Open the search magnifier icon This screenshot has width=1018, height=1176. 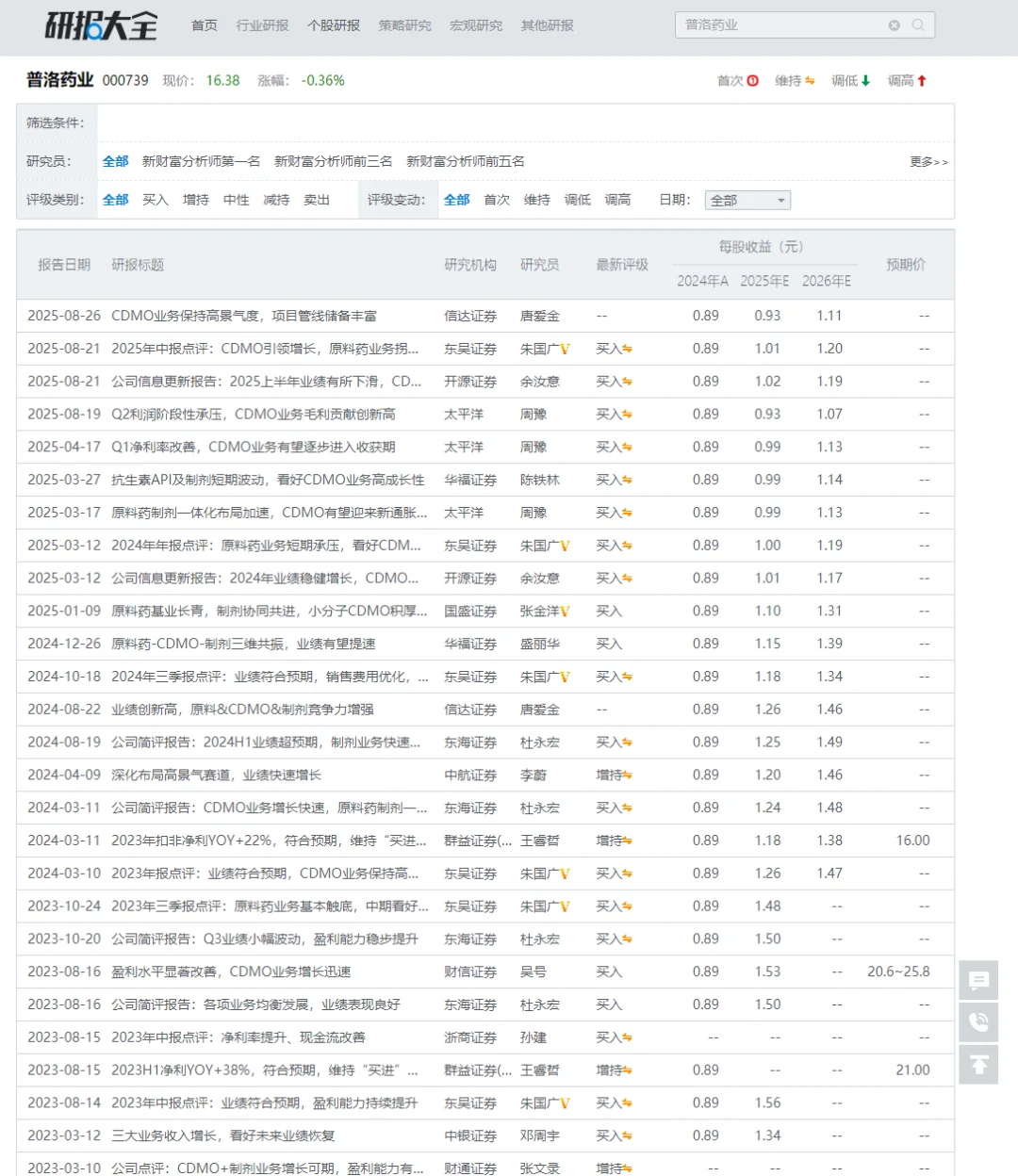pos(916,24)
